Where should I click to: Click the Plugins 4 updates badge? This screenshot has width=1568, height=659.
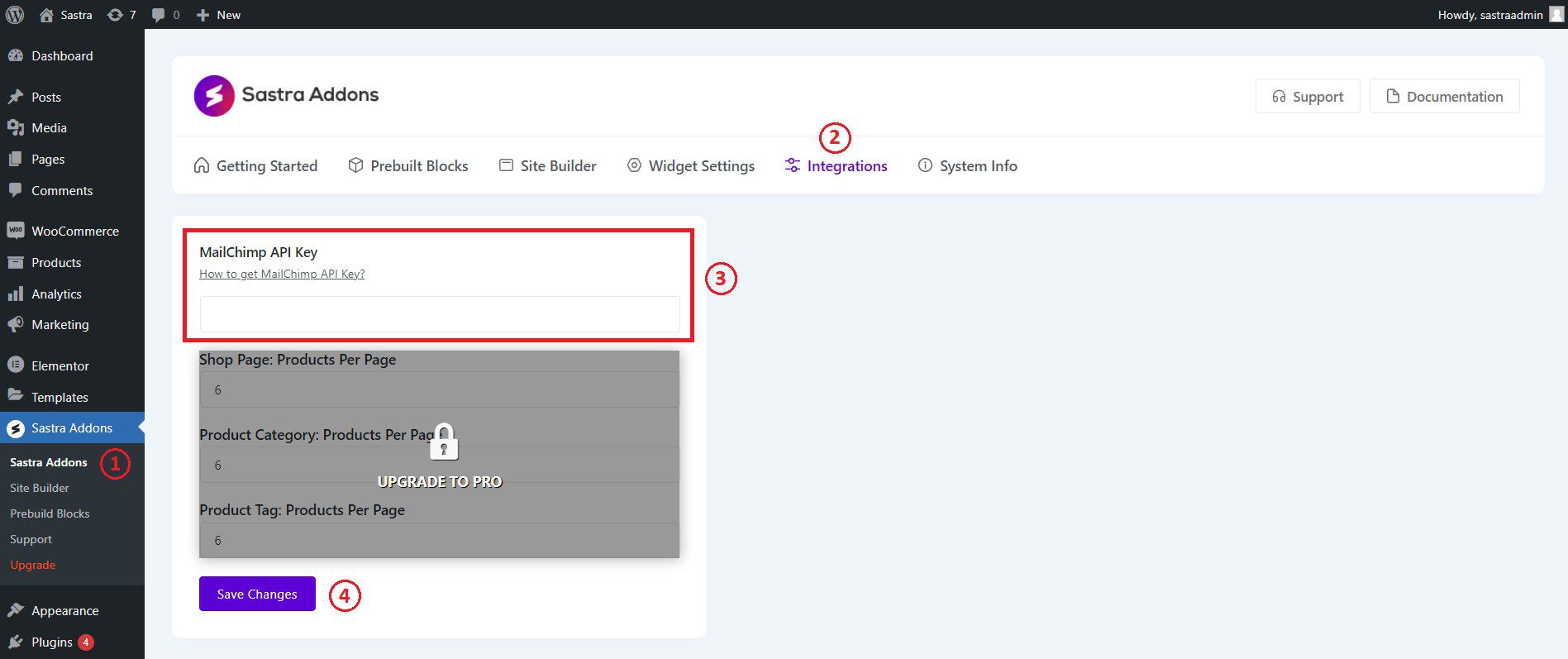(86, 642)
